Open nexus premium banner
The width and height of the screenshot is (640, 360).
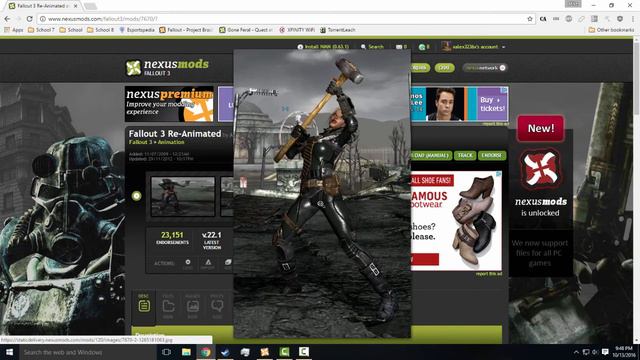pos(169,104)
